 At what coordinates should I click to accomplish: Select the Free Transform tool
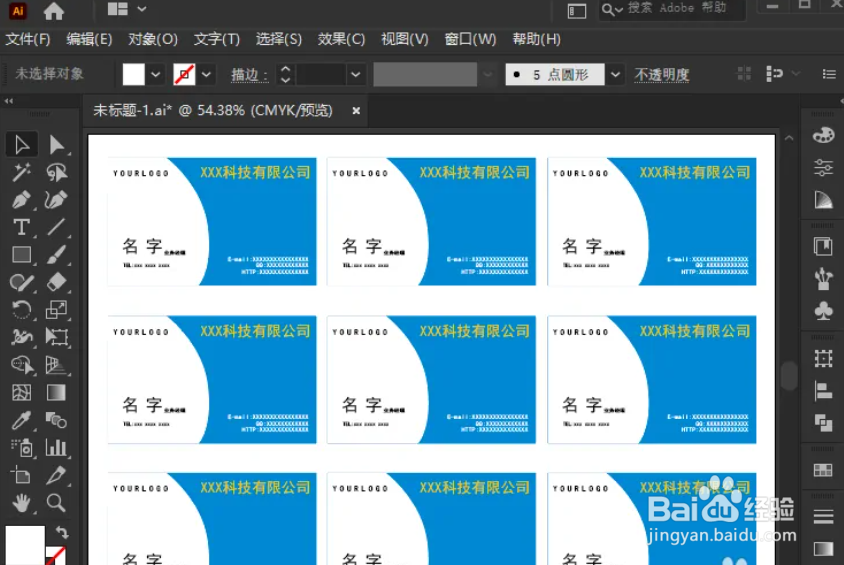tap(57, 337)
